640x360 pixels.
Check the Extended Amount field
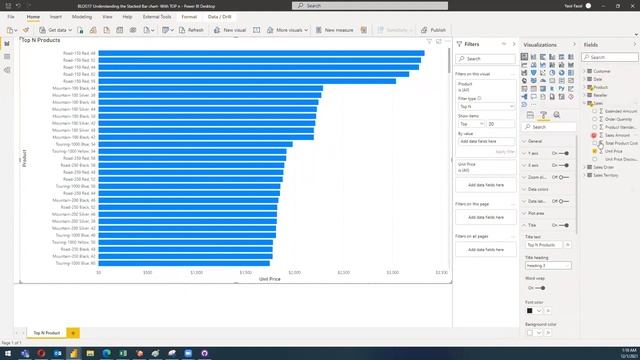(x=594, y=111)
